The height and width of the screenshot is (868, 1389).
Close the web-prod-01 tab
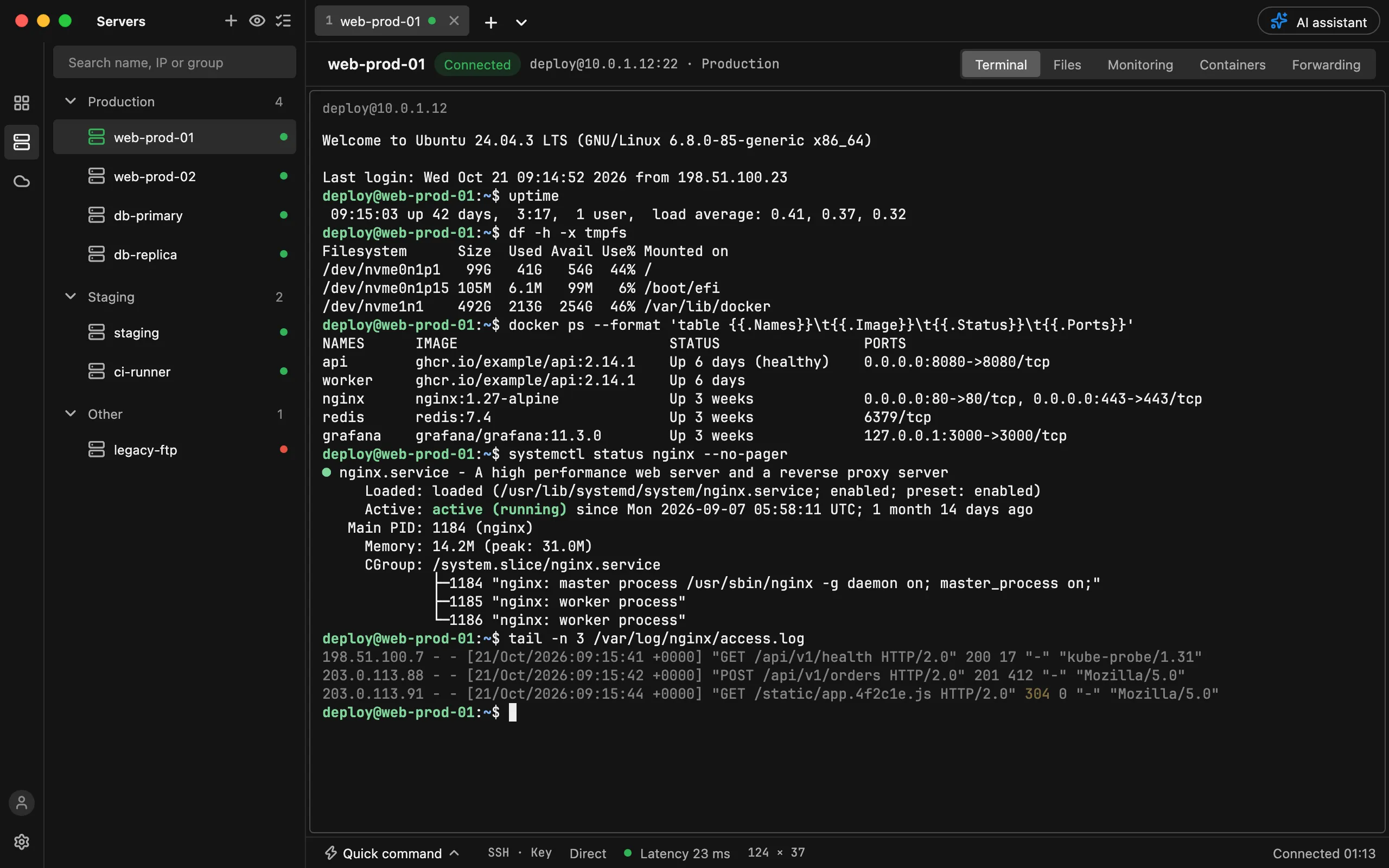(x=454, y=21)
